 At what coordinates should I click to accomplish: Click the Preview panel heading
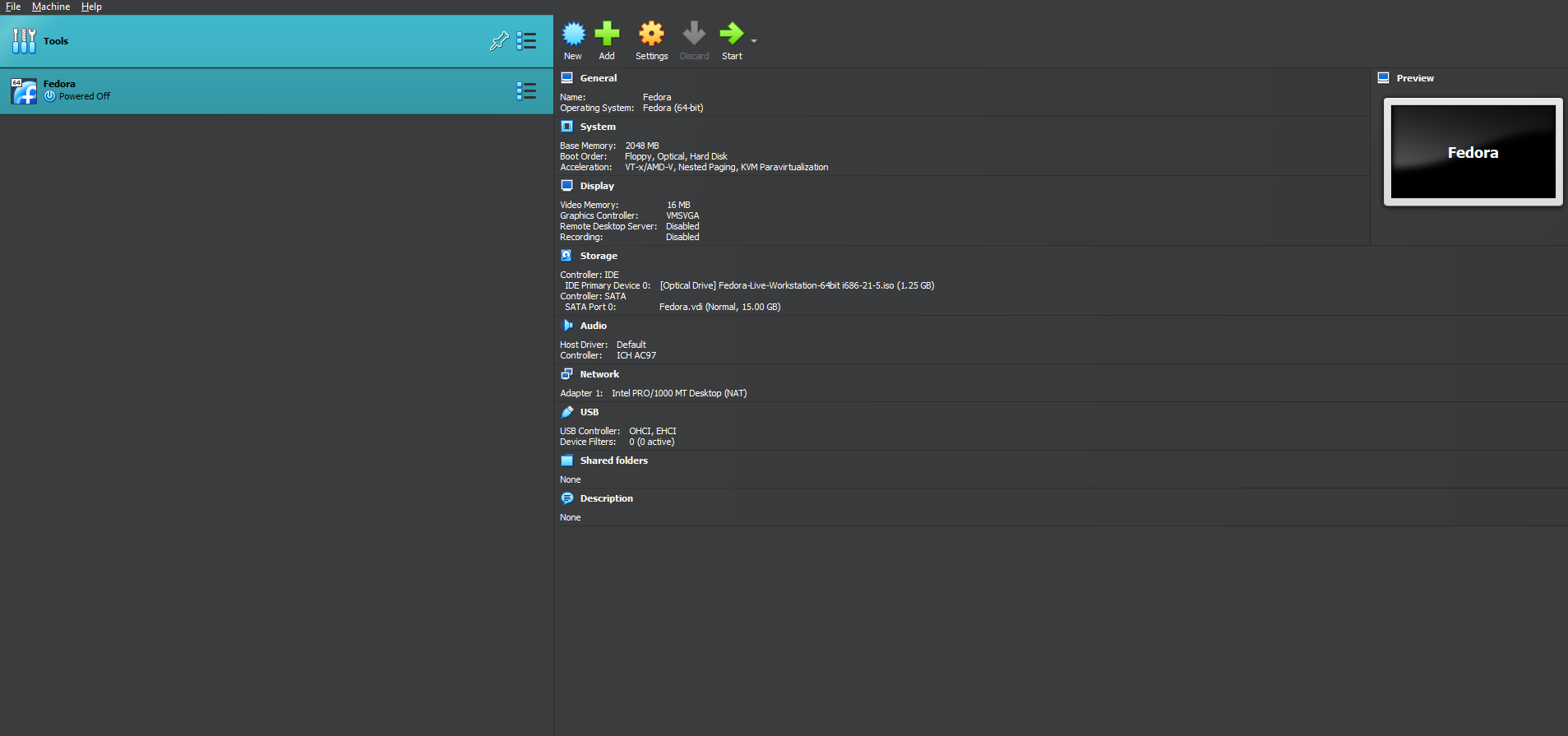click(1414, 78)
